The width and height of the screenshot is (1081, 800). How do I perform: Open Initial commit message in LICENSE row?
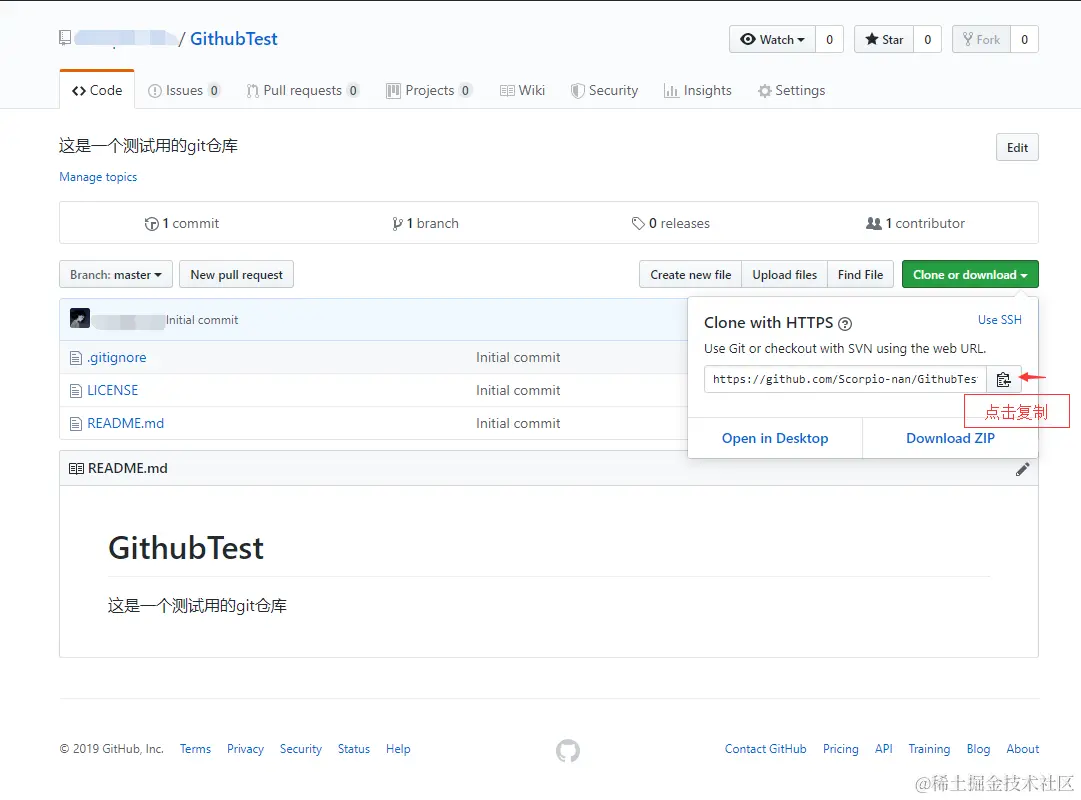518,391
